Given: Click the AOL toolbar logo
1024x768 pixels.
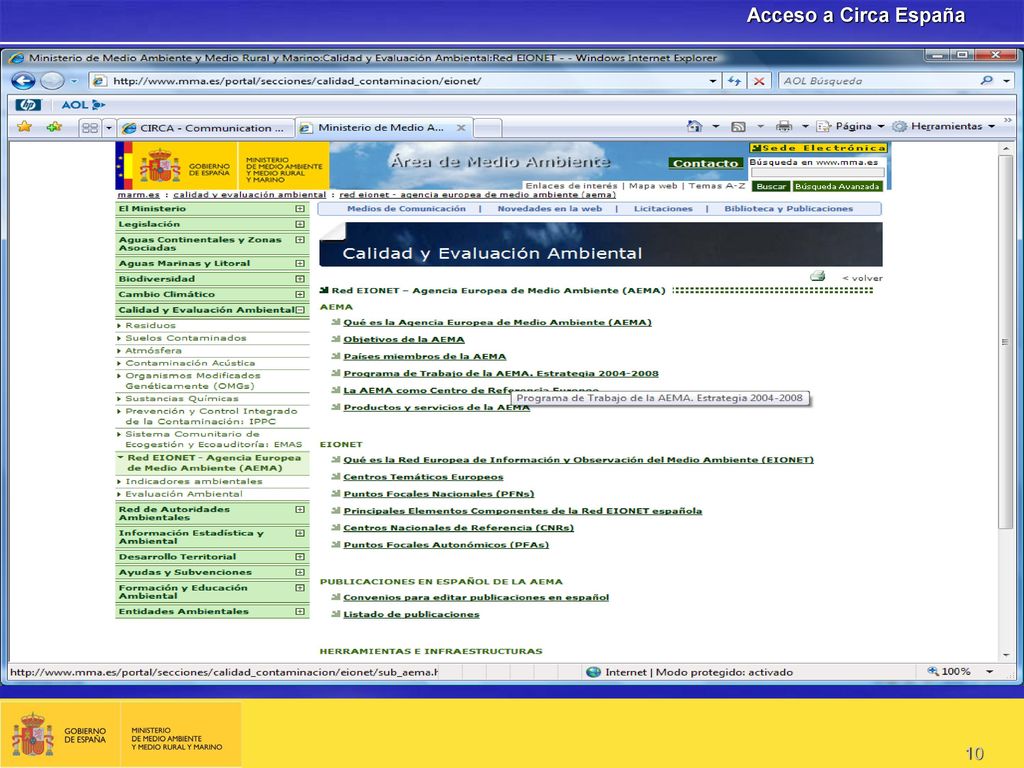Looking at the screenshot, I should (83, 104).
